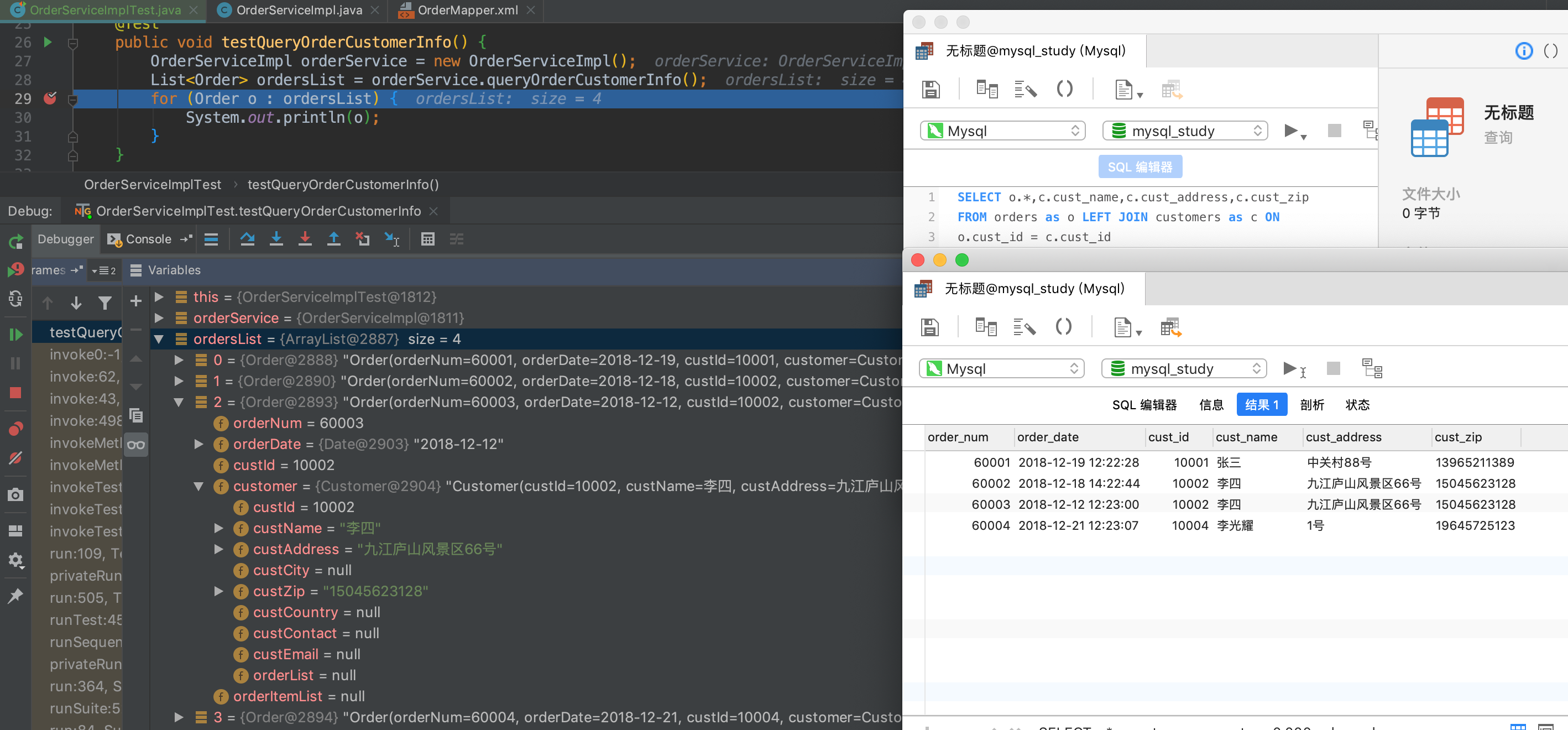Open the Evaluate Expression calculator icon
This screenshot has height=730, width=1568.
point(428,239)
